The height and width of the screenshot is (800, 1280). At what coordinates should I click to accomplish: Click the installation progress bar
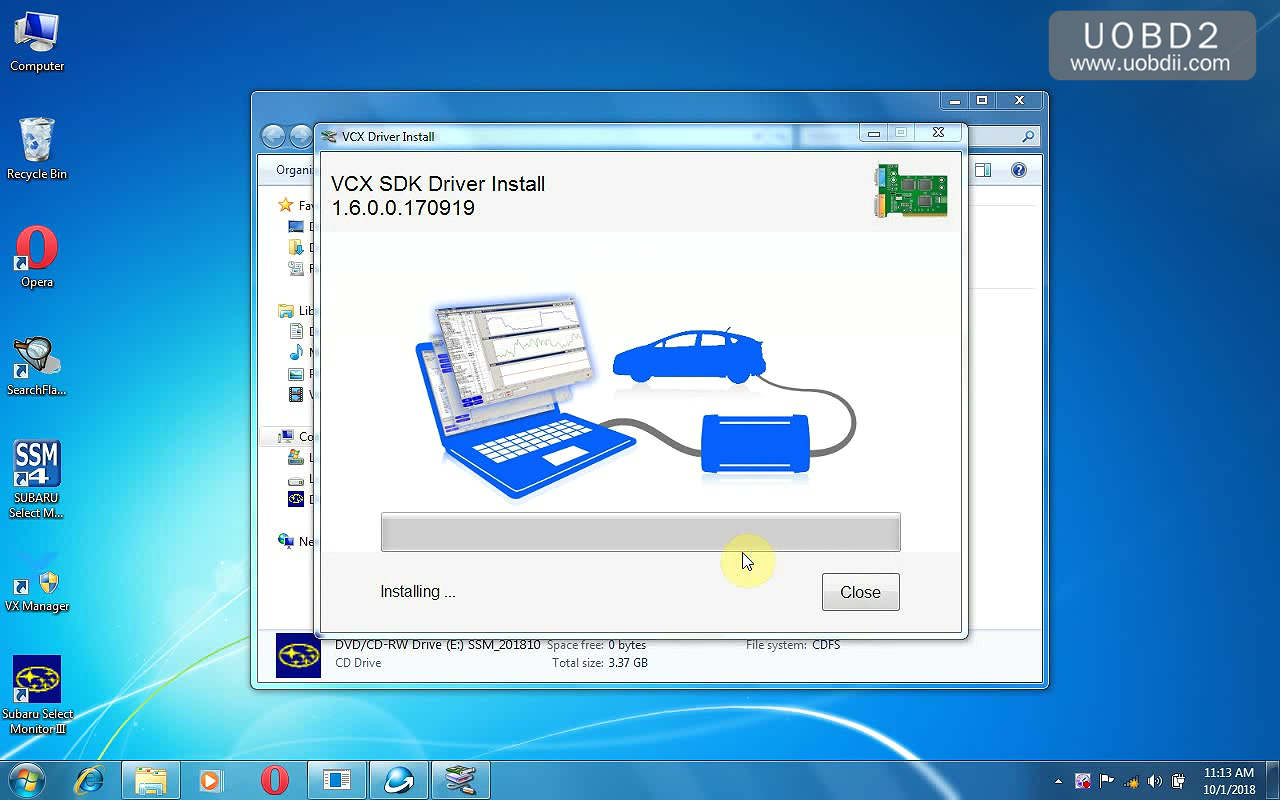click(640, 532)
